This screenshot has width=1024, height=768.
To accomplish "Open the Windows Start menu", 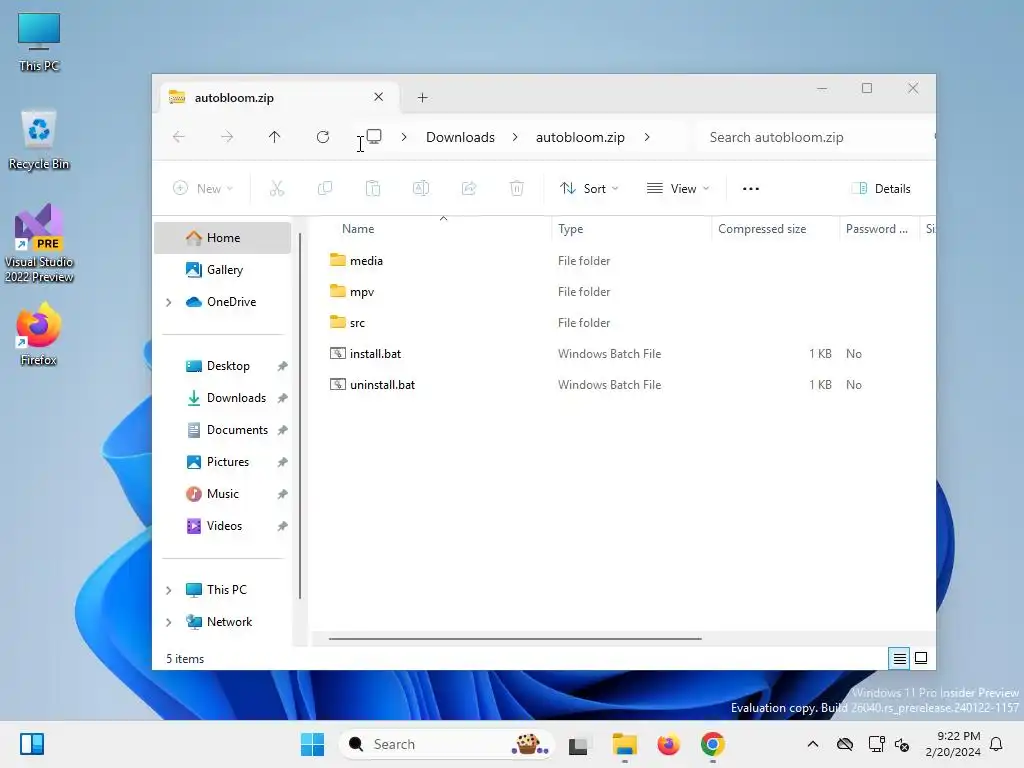I will click(312, 744).
